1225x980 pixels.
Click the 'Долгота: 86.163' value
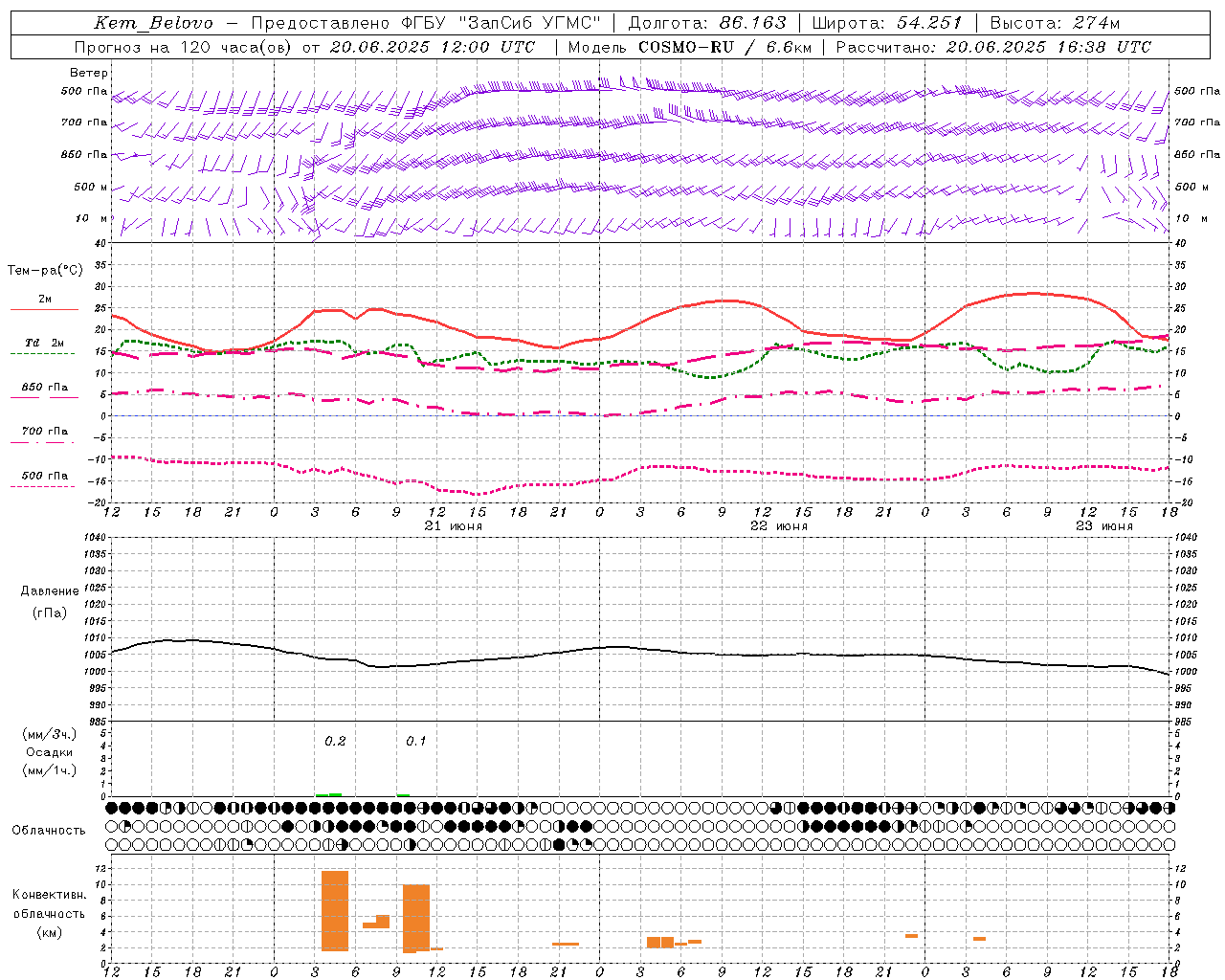(707, 23)
